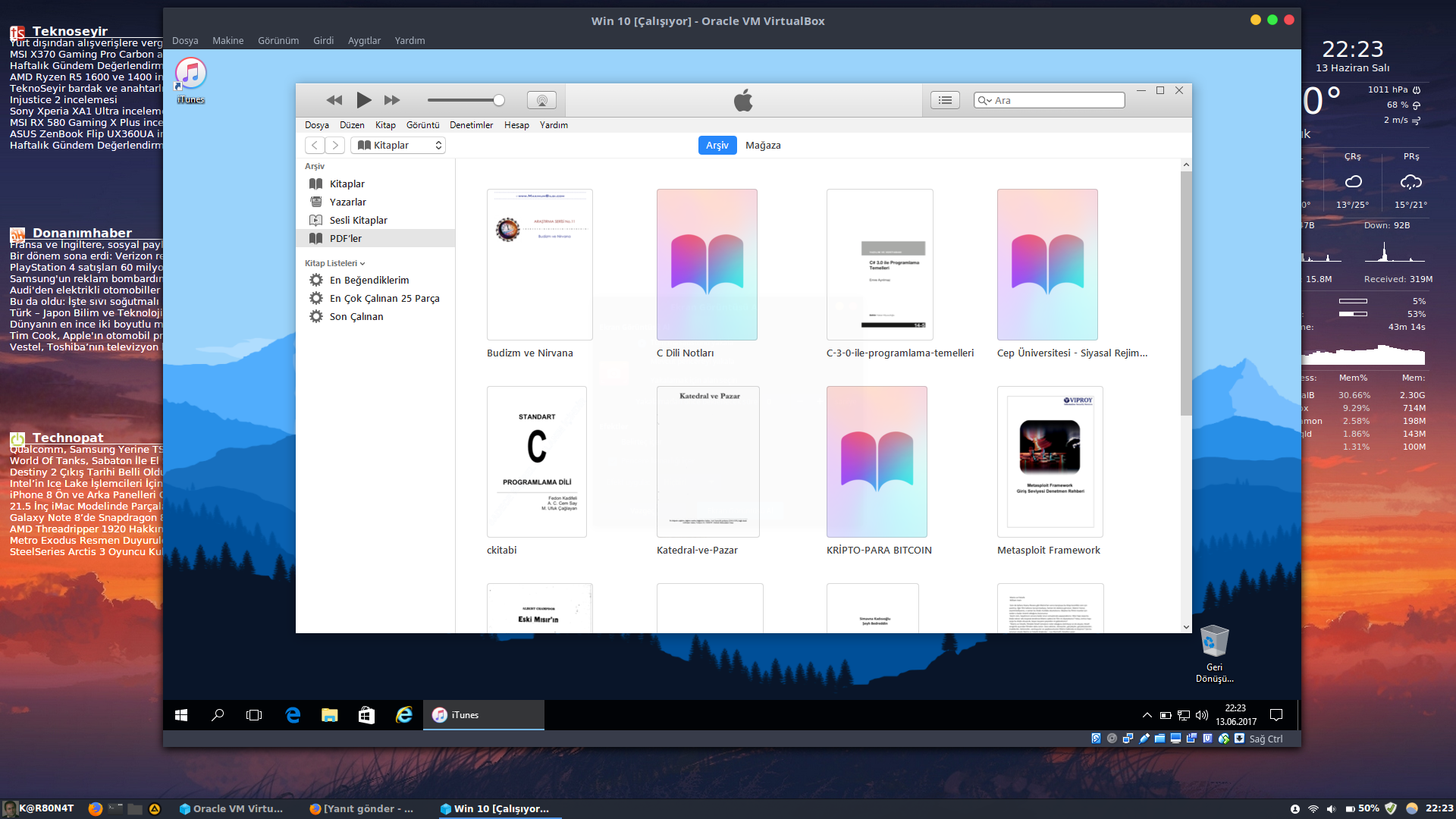The width and height of the screenshot is (1456, 819).
Task: Select the C Dili Notları book cover
Action: 707,265
